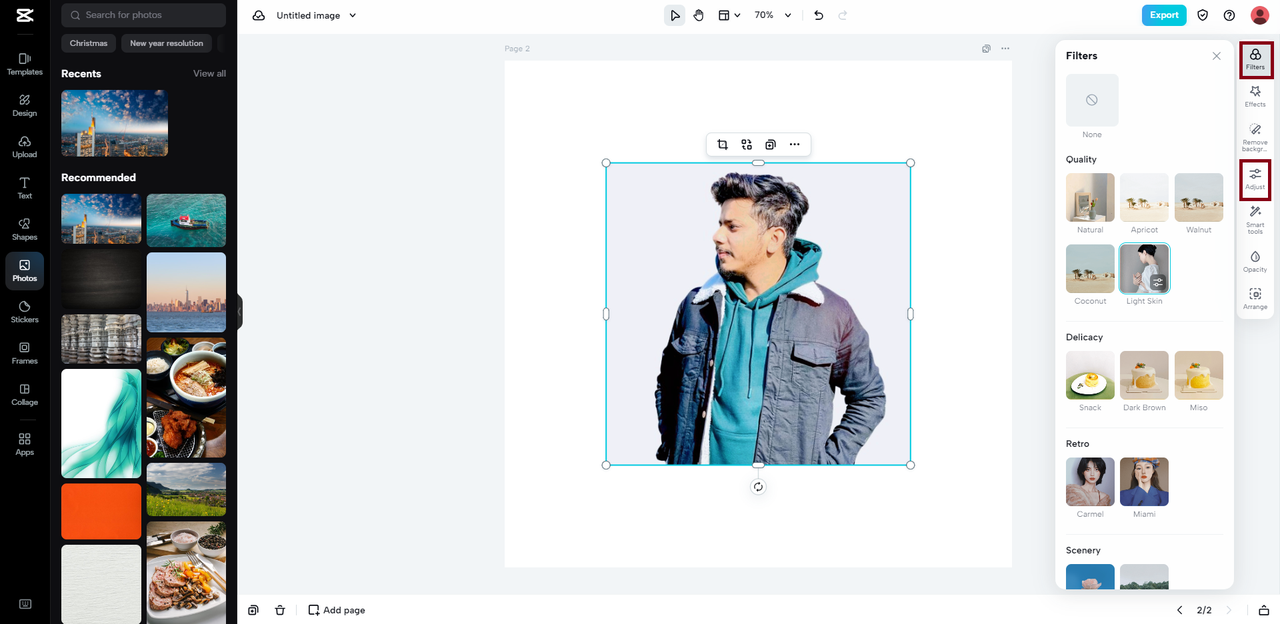This screenshot has width=1280, height=624.
Task: Duplicate page icon above the canvas
Action: 986,48
